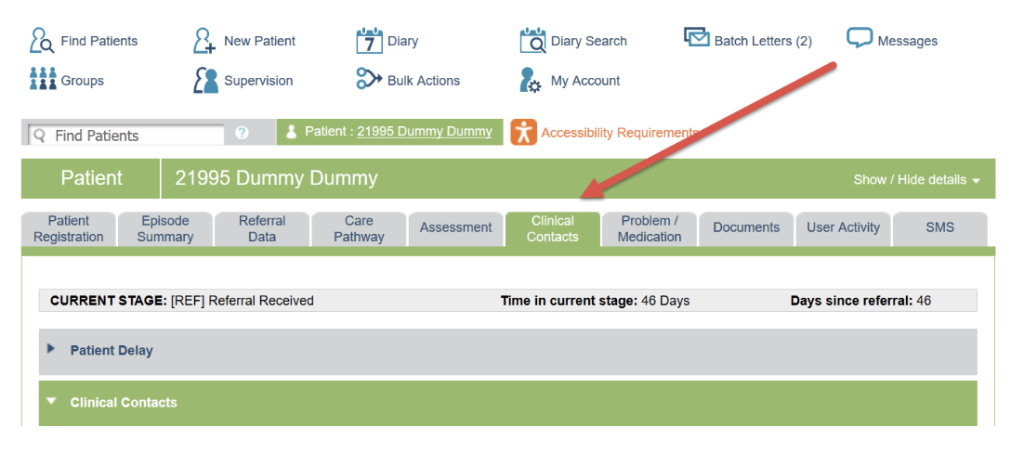Viewport: 1024px width, 453px height.
Task: Click the help question mark icon
Action: (241, 133)
